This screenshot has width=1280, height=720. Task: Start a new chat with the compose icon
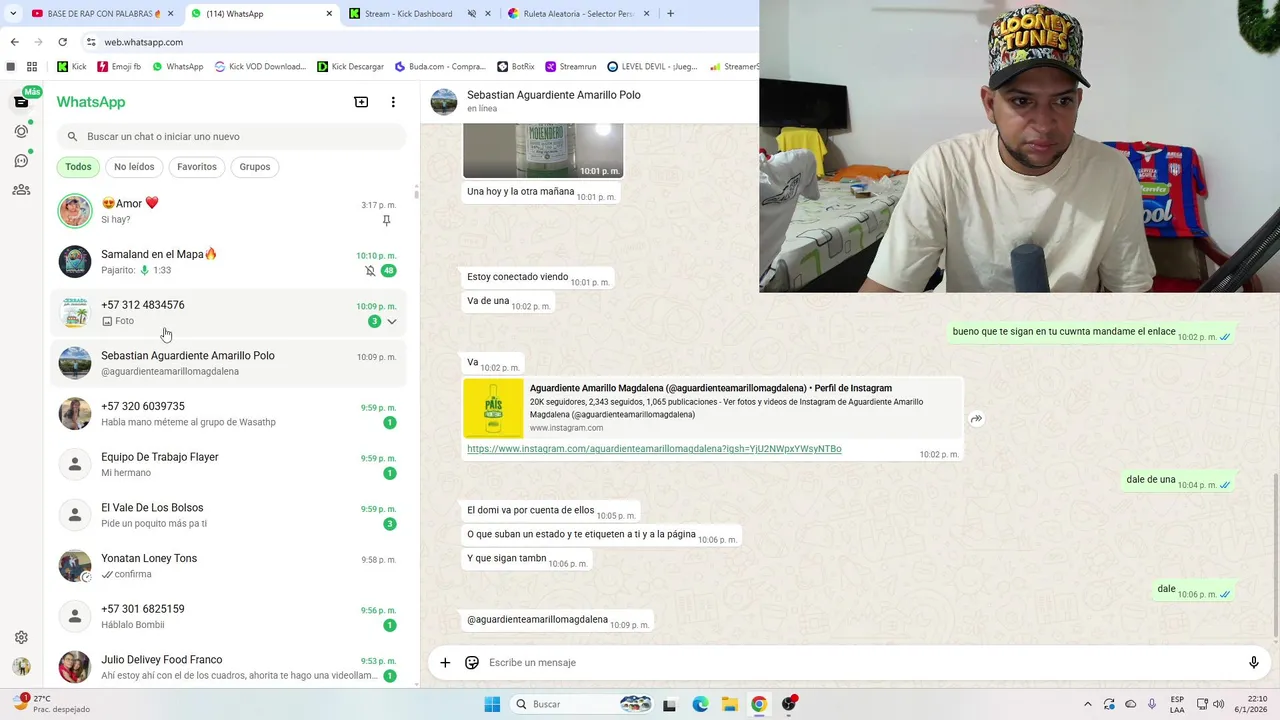[361, 102]
